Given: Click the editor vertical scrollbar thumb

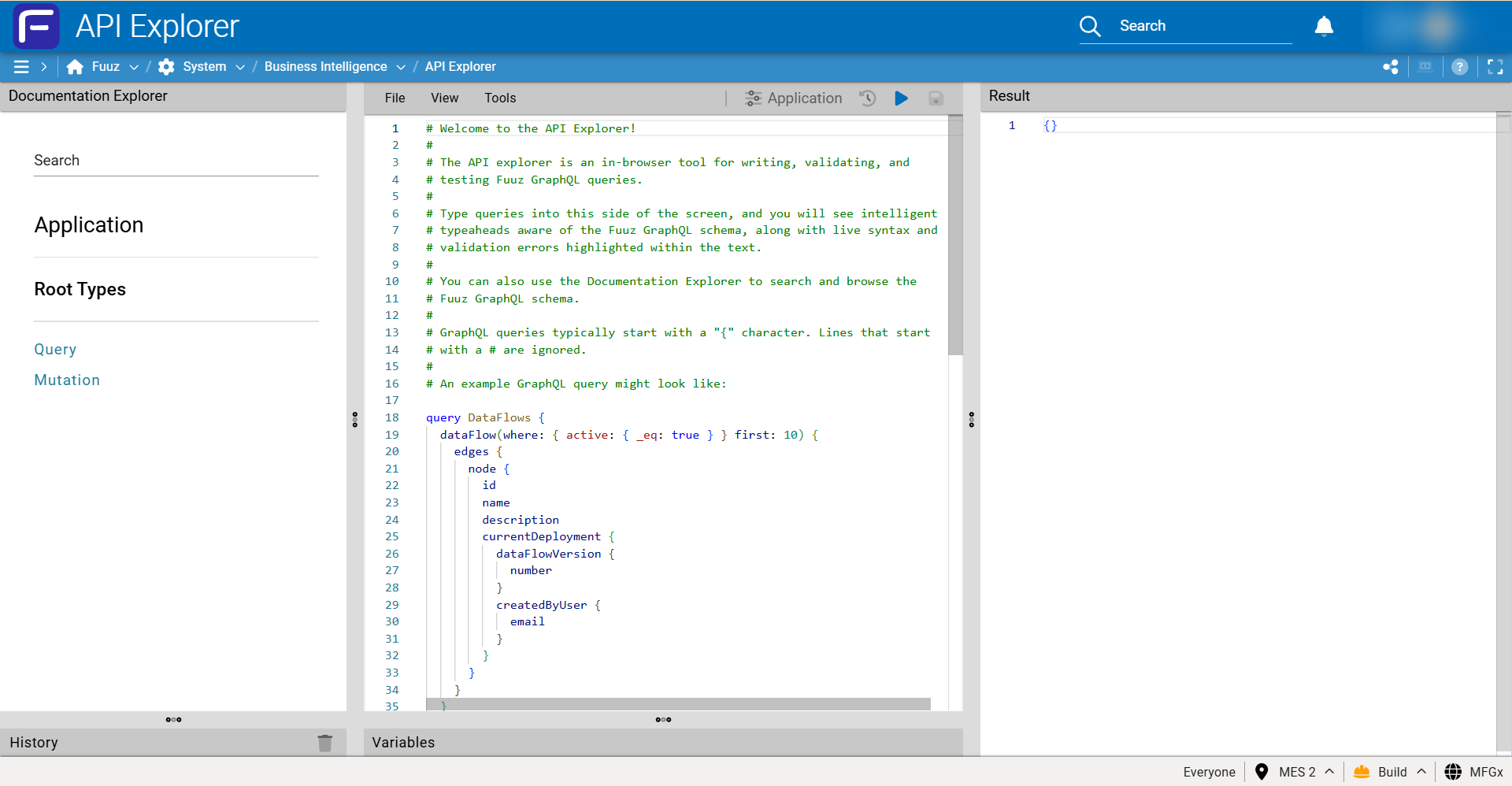Looking at the screenshot, I should coord(955,236).
